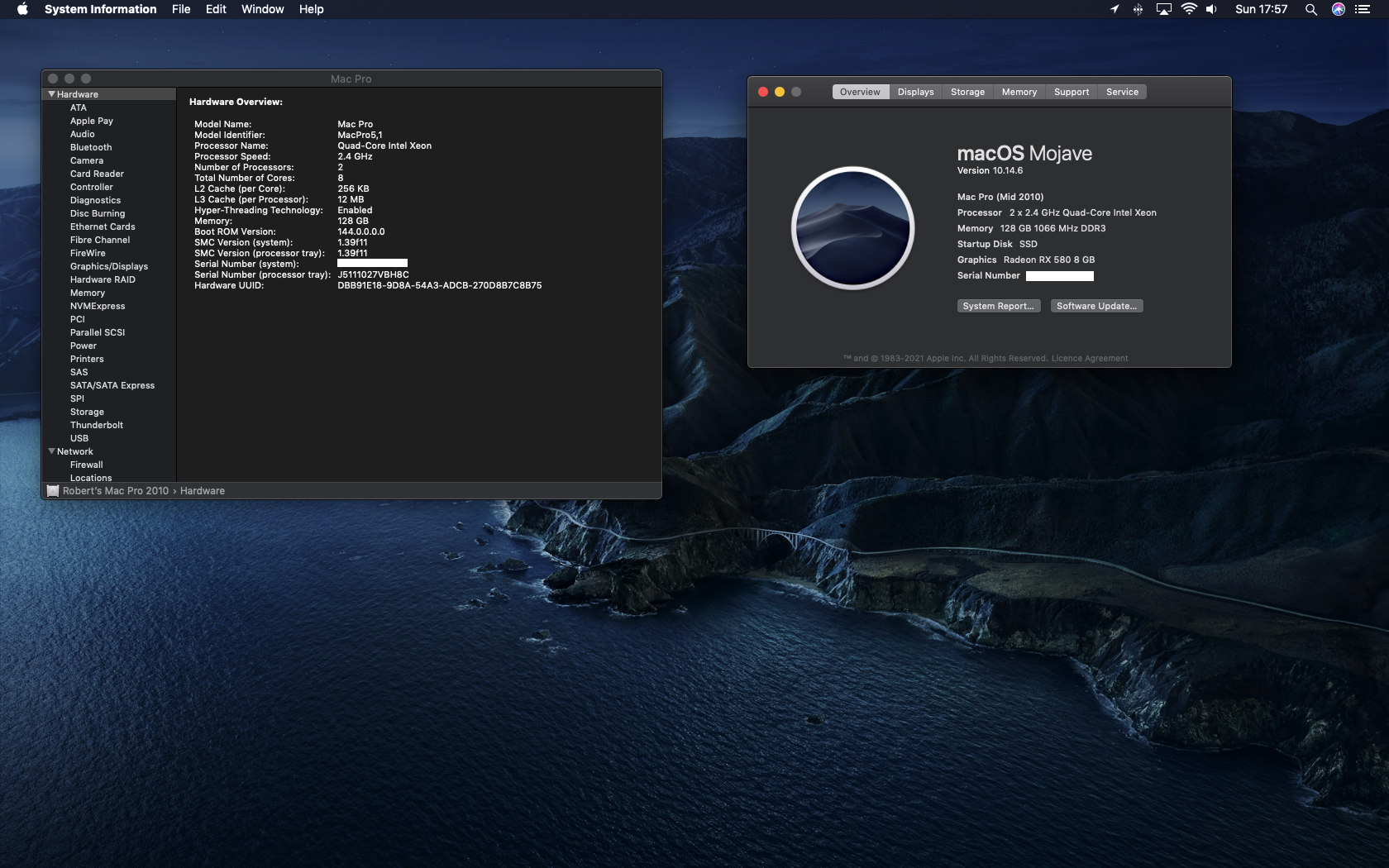This screenshot has height=868, width=1389.
Task: Click the System Report button
Action: tap(999, 306)
